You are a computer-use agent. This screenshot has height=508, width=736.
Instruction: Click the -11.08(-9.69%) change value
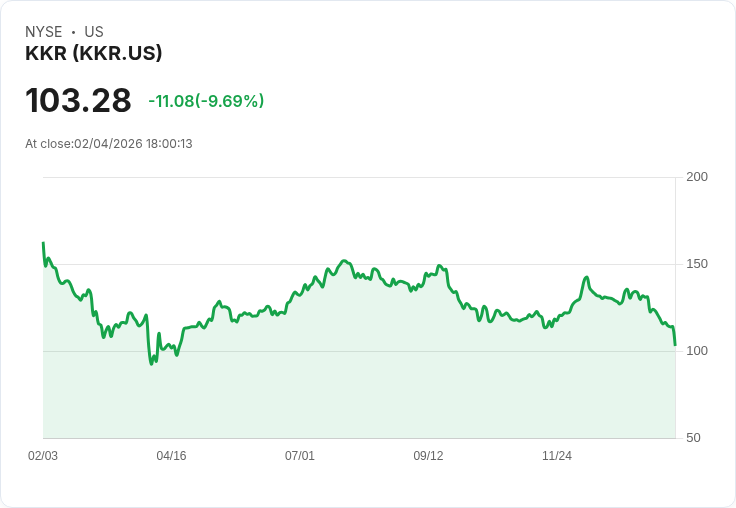tap(206, 101)
